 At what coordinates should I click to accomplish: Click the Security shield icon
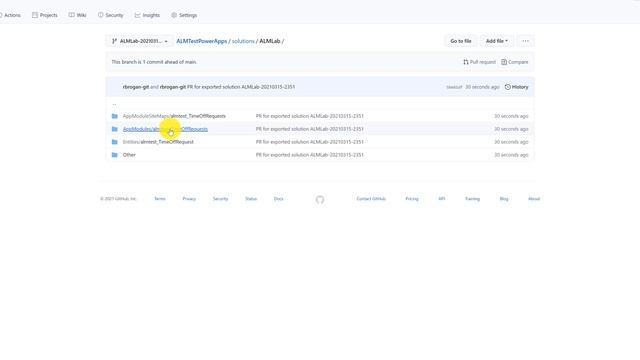pos(100,15)
